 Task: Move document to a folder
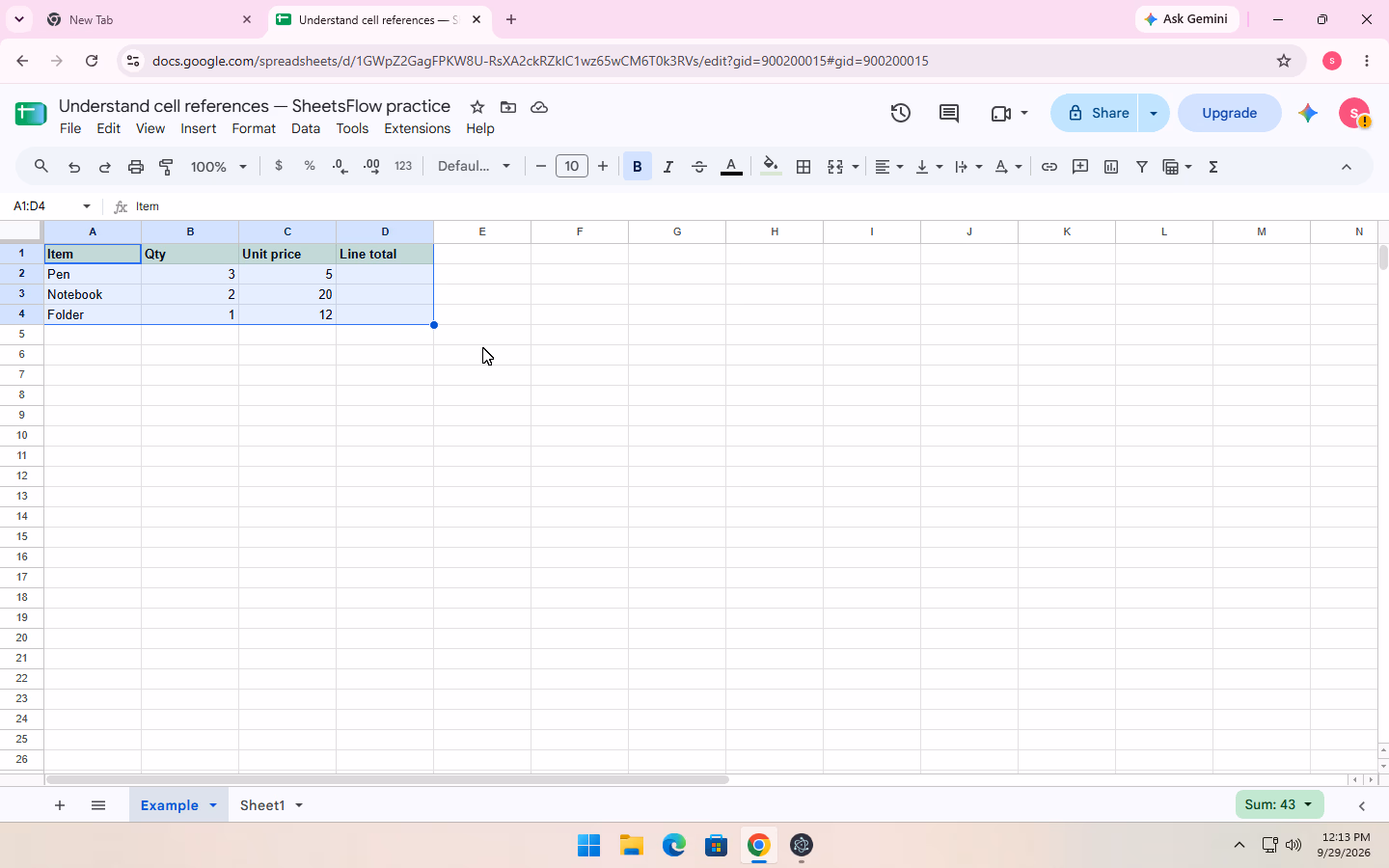click(x=508, y=107)
